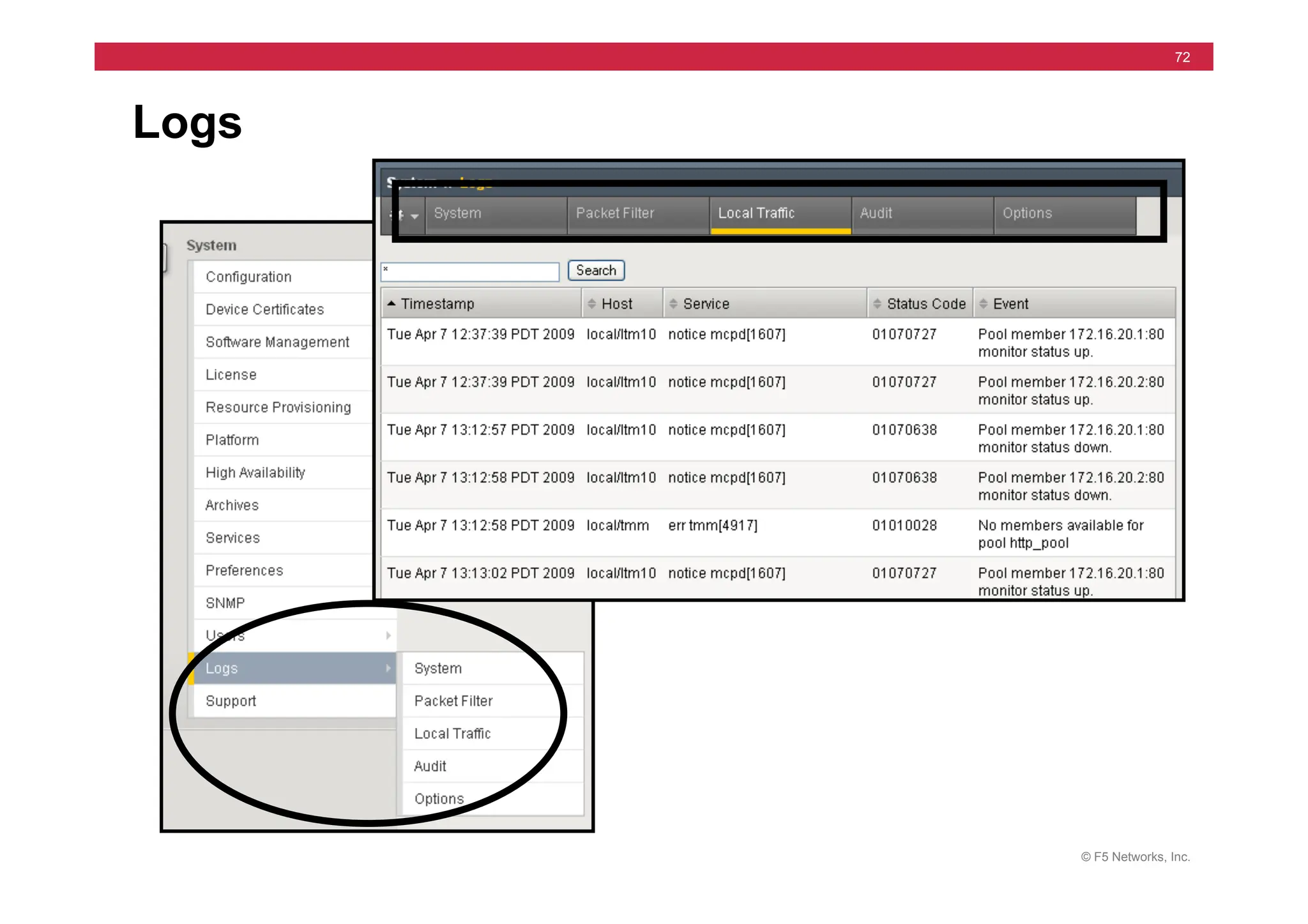The height and width of the screenshot is (924, 1308).
Task: Open the Preferences menu entry
Action: click(284, 570)
